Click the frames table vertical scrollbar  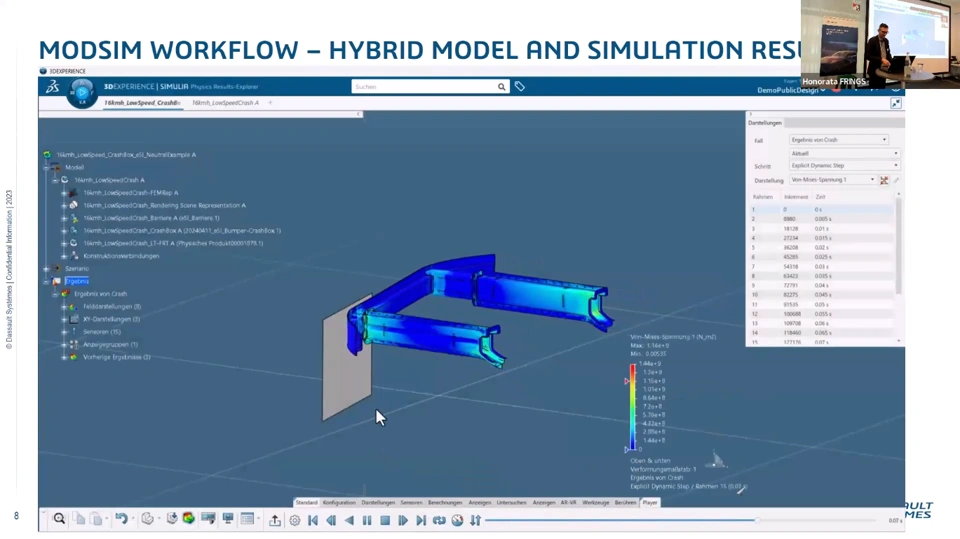899,245
